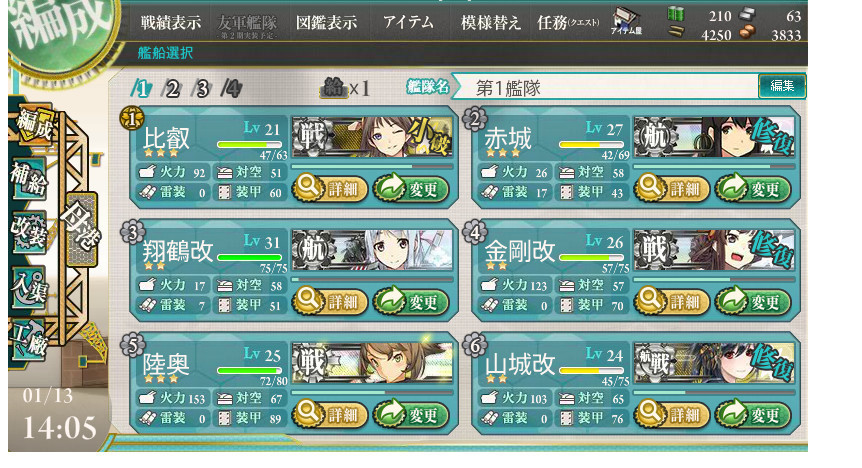Click the 翔鶴改 ship portrait banner
Screen dimensions: 862x468
click(373, 251)
